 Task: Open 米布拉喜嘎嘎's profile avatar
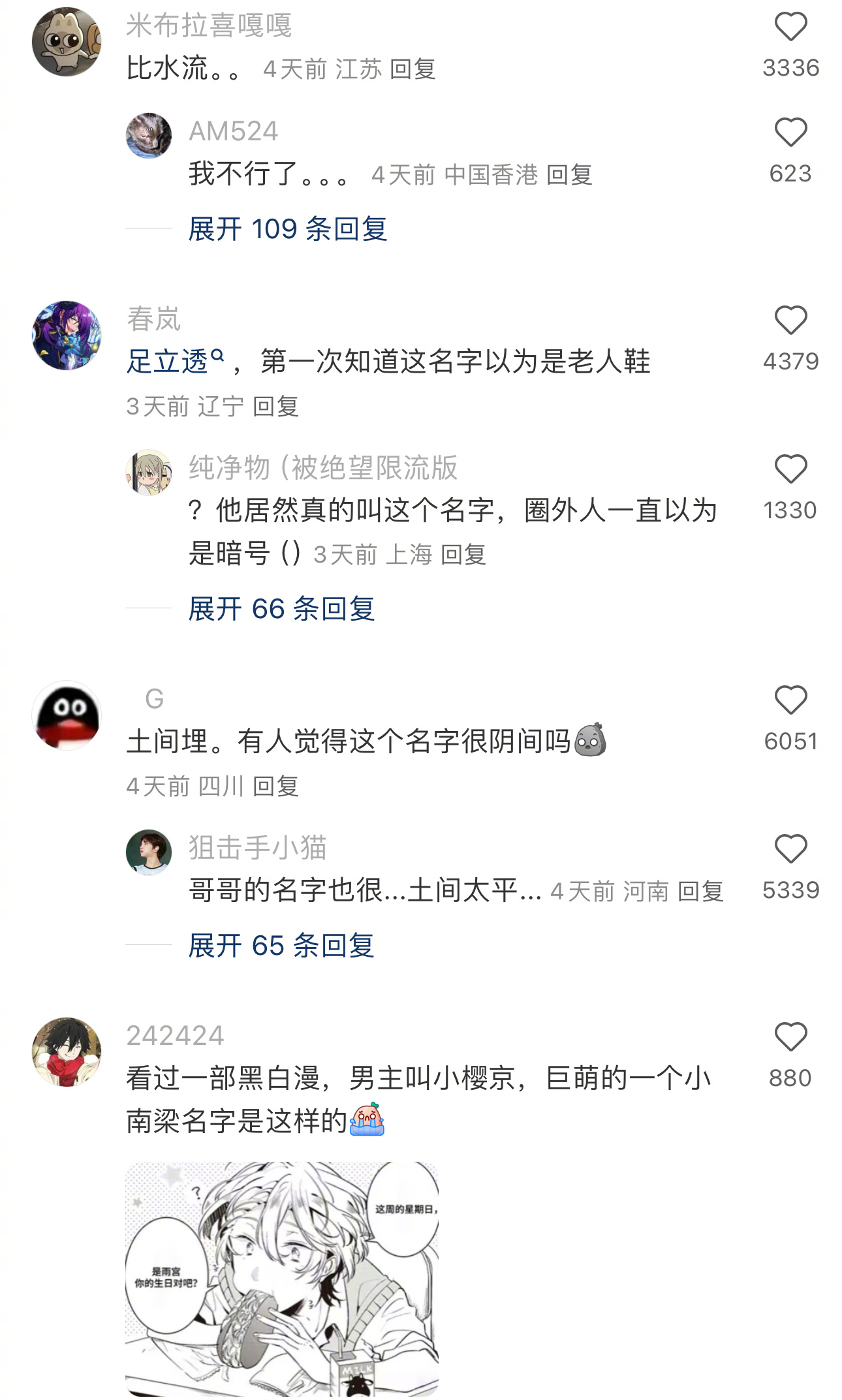67,42
